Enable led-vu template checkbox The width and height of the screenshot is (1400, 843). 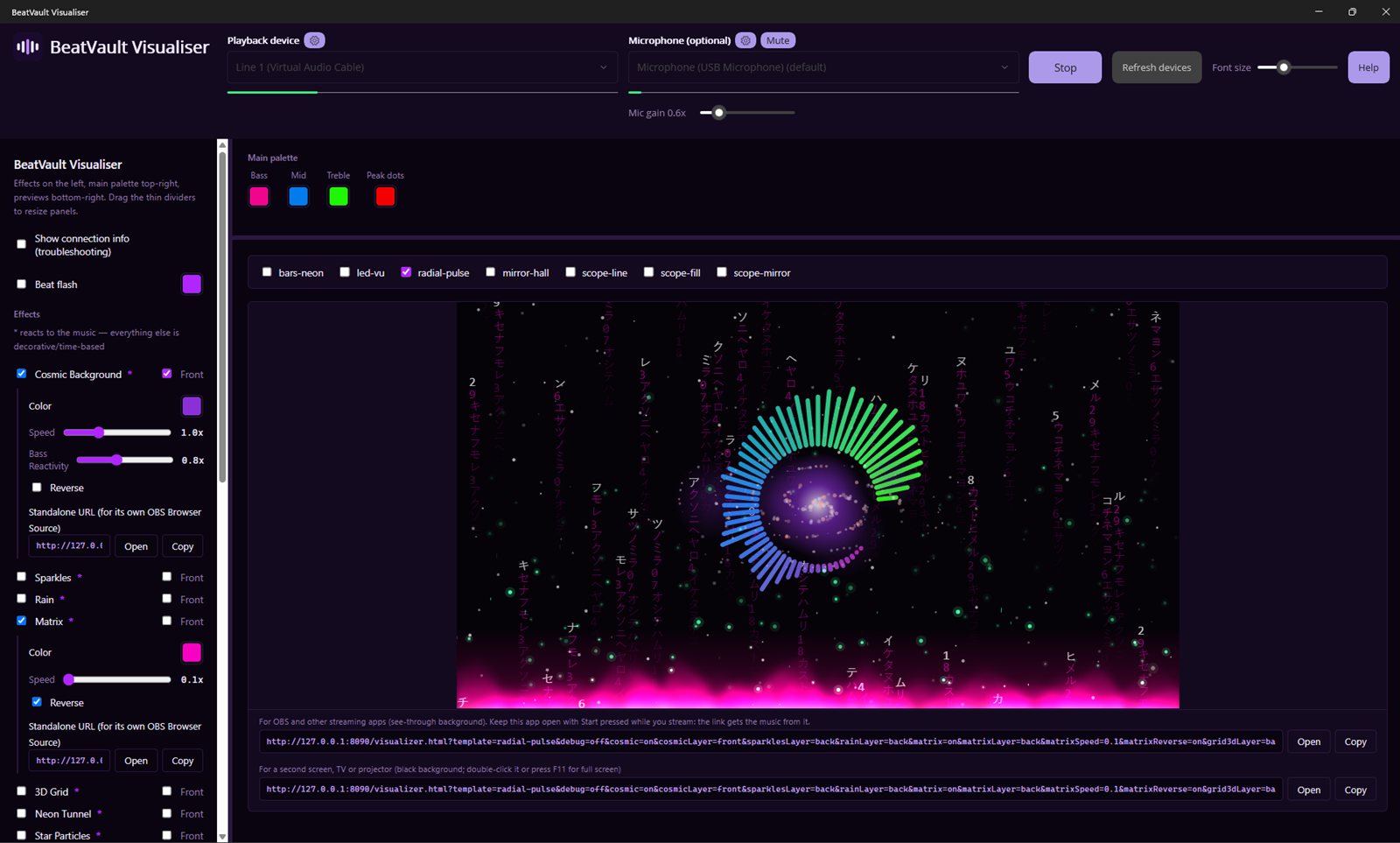tap(345, 272)
